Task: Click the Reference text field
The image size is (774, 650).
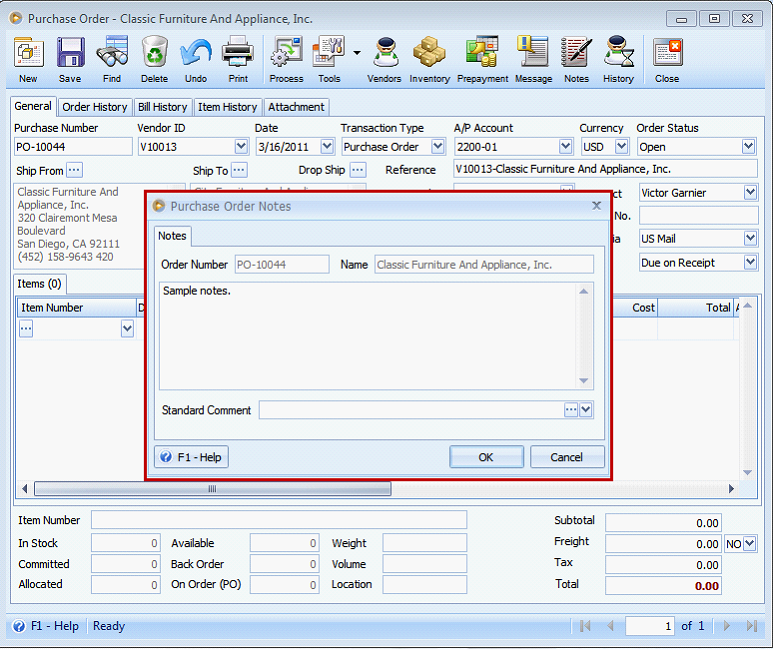Action: tap(605, 169)
